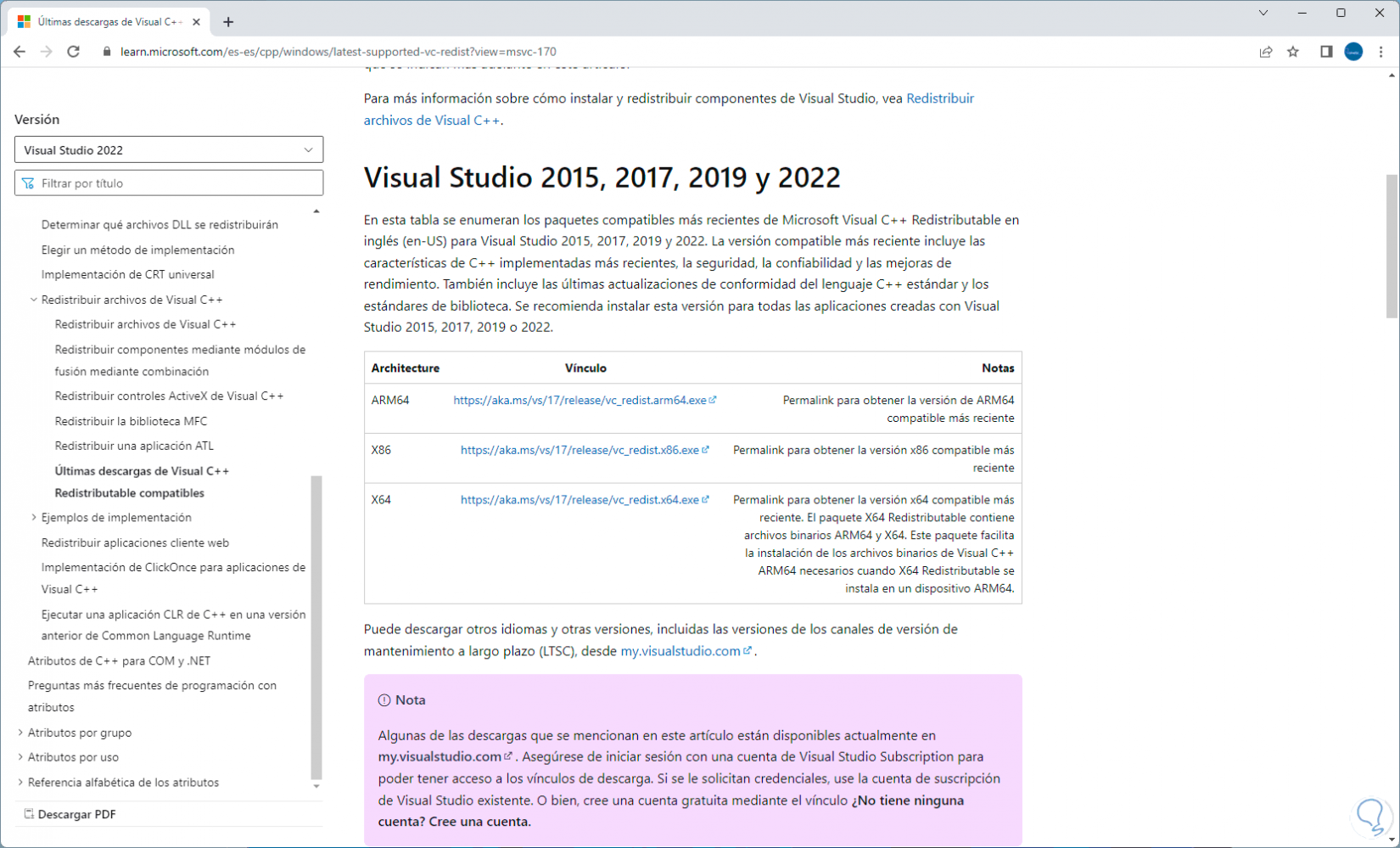This screenshot has height=848, width=1400.
Task: Open 'Redistribuir aplicaciones cliente web'
Action: coord(135,542)
